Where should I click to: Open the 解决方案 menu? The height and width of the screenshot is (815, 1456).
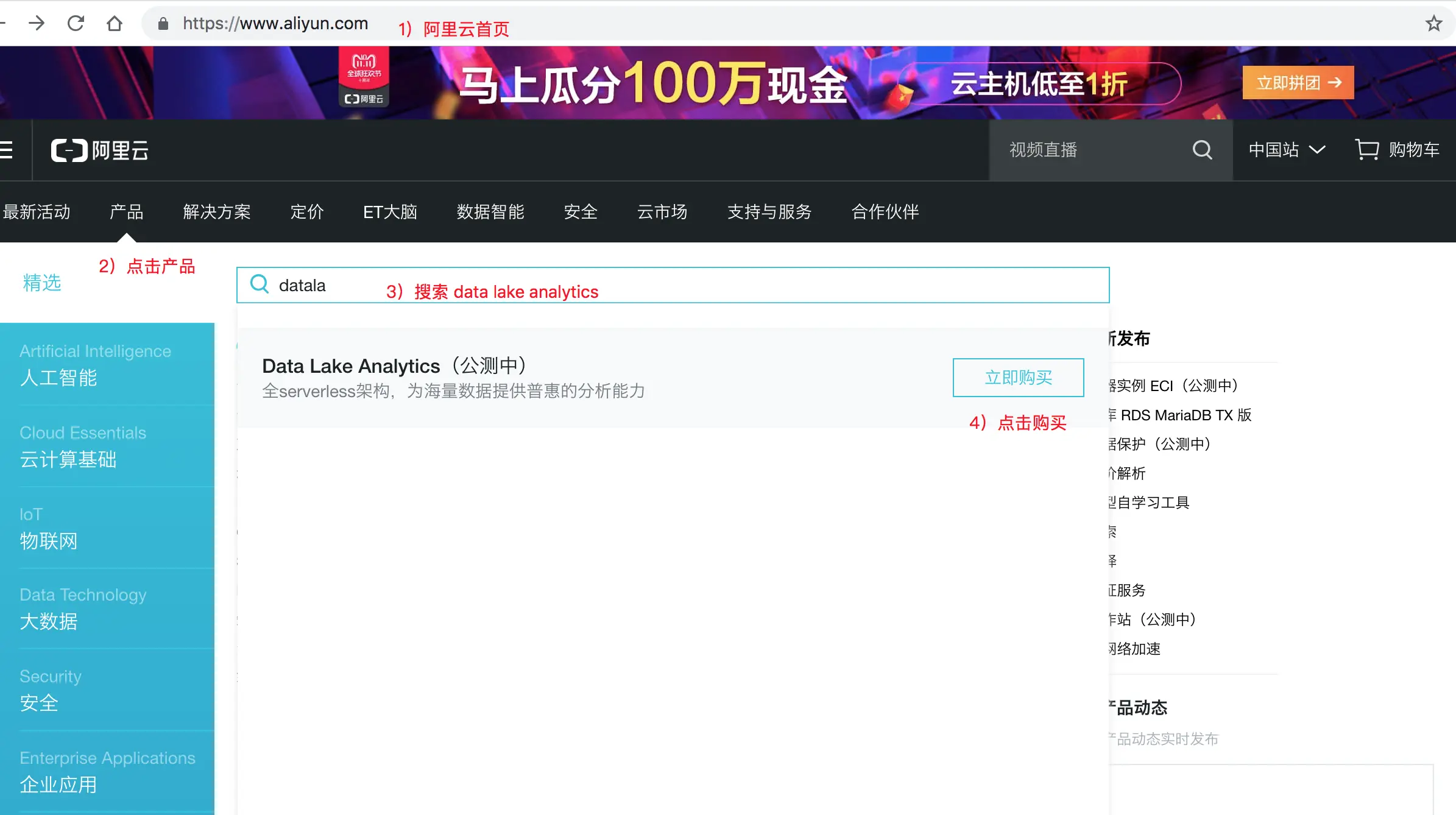pyautogui.click(x=217, y=212)
